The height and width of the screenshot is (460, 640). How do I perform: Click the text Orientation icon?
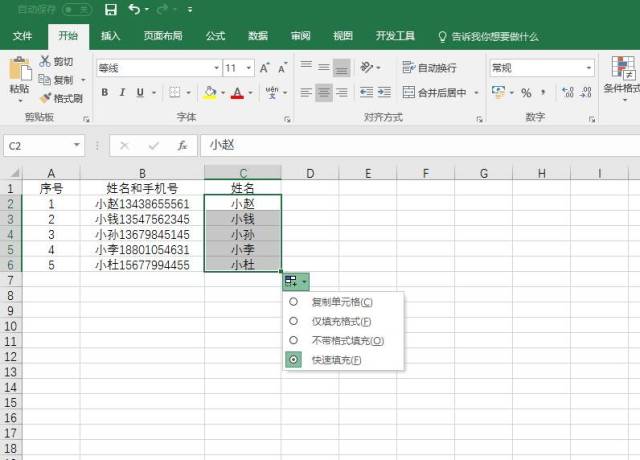(x=367, y=67)
